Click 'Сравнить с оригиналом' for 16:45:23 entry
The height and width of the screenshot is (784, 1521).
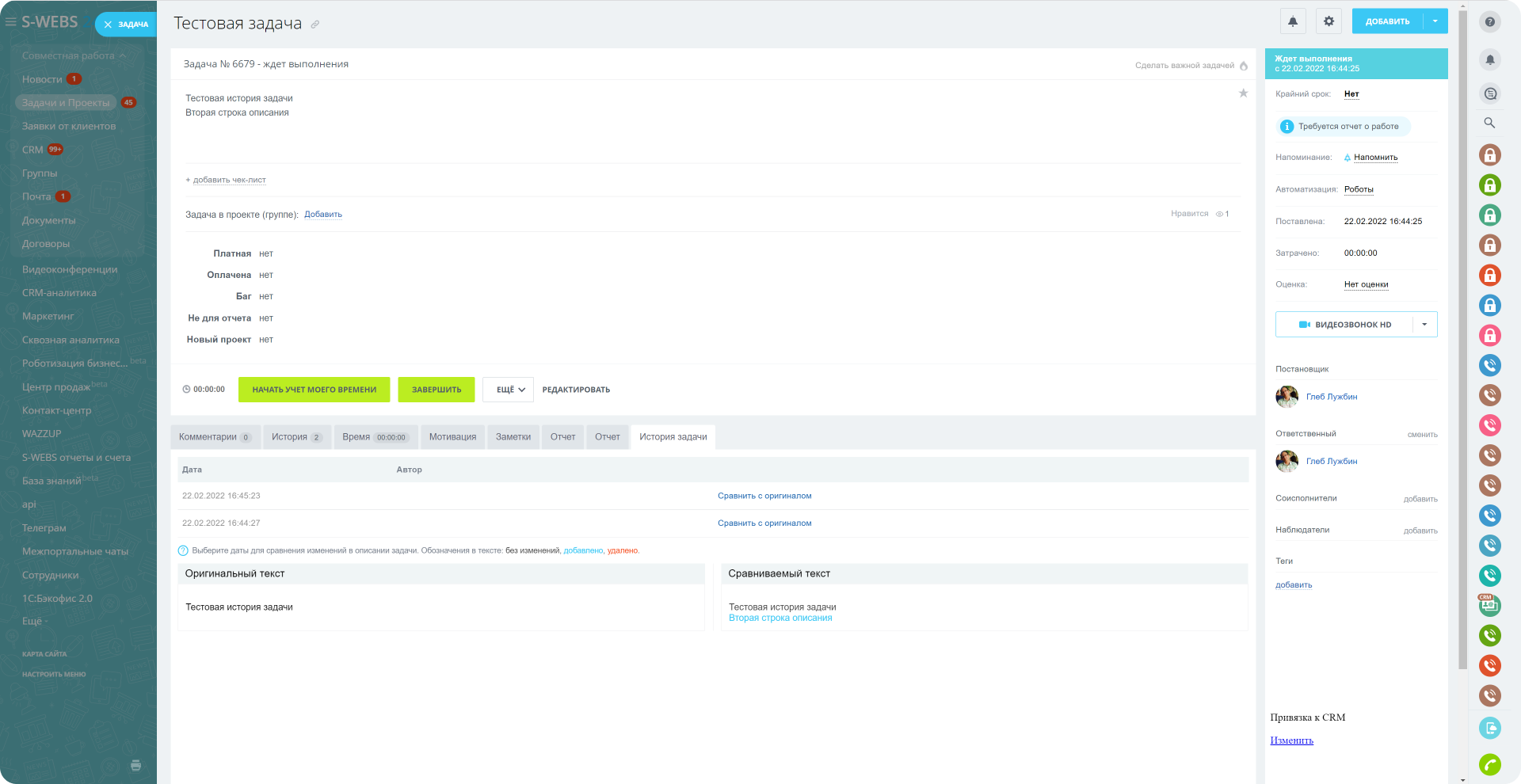(x=764, y=496)
